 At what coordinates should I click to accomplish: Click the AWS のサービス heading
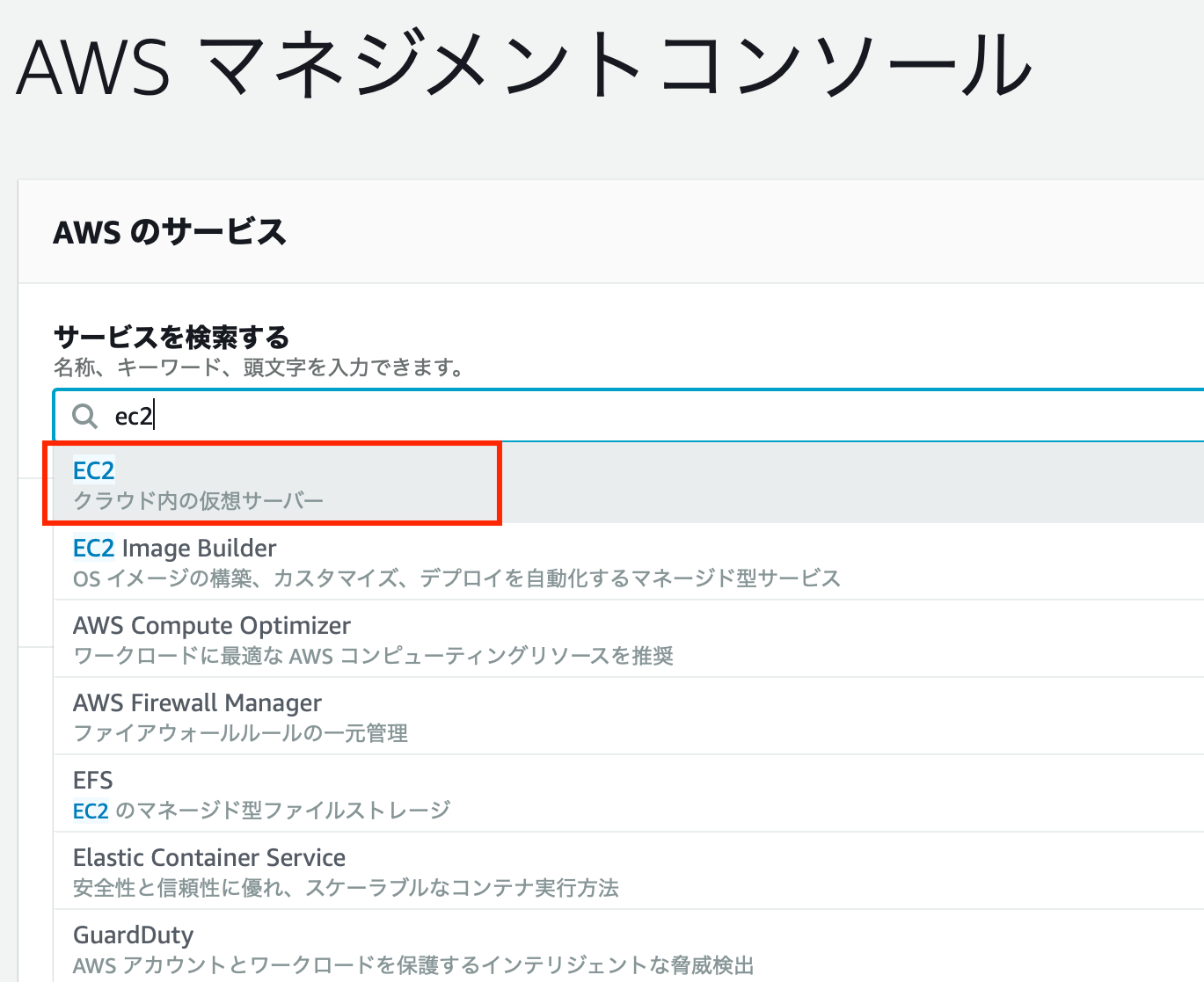(170, 232)
